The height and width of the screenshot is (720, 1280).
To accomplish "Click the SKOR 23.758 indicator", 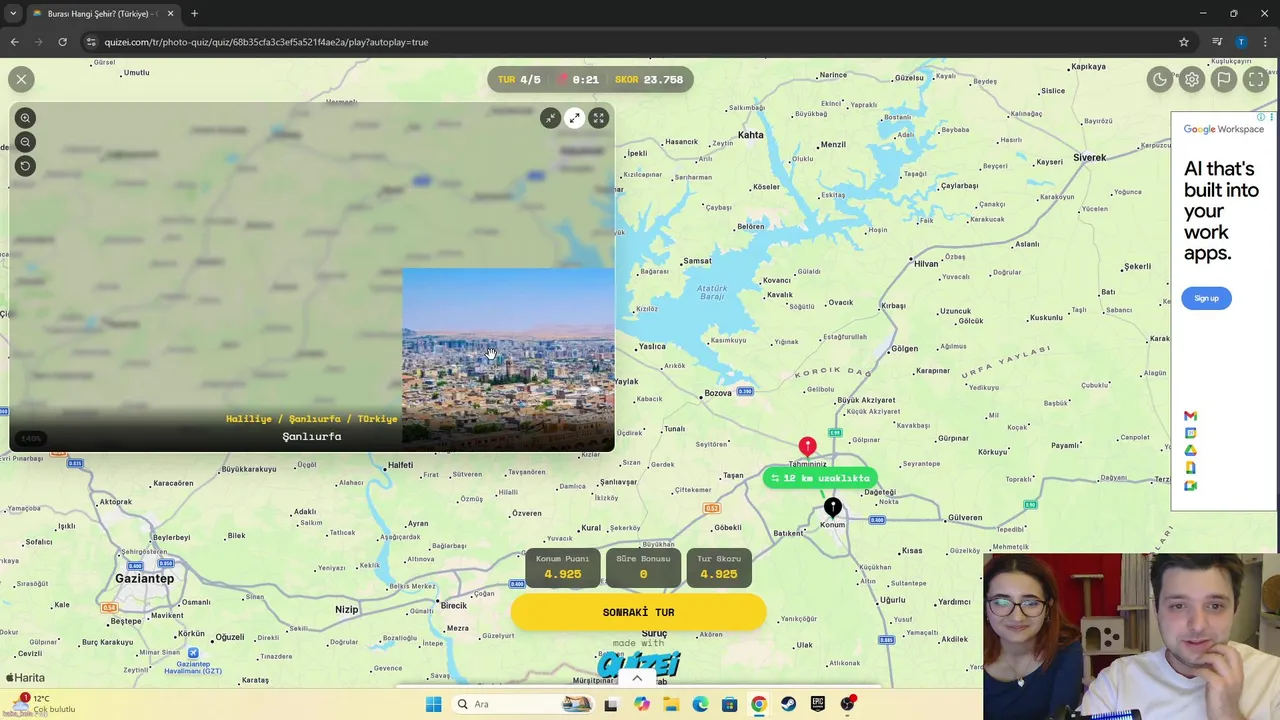I will (649, 80).
